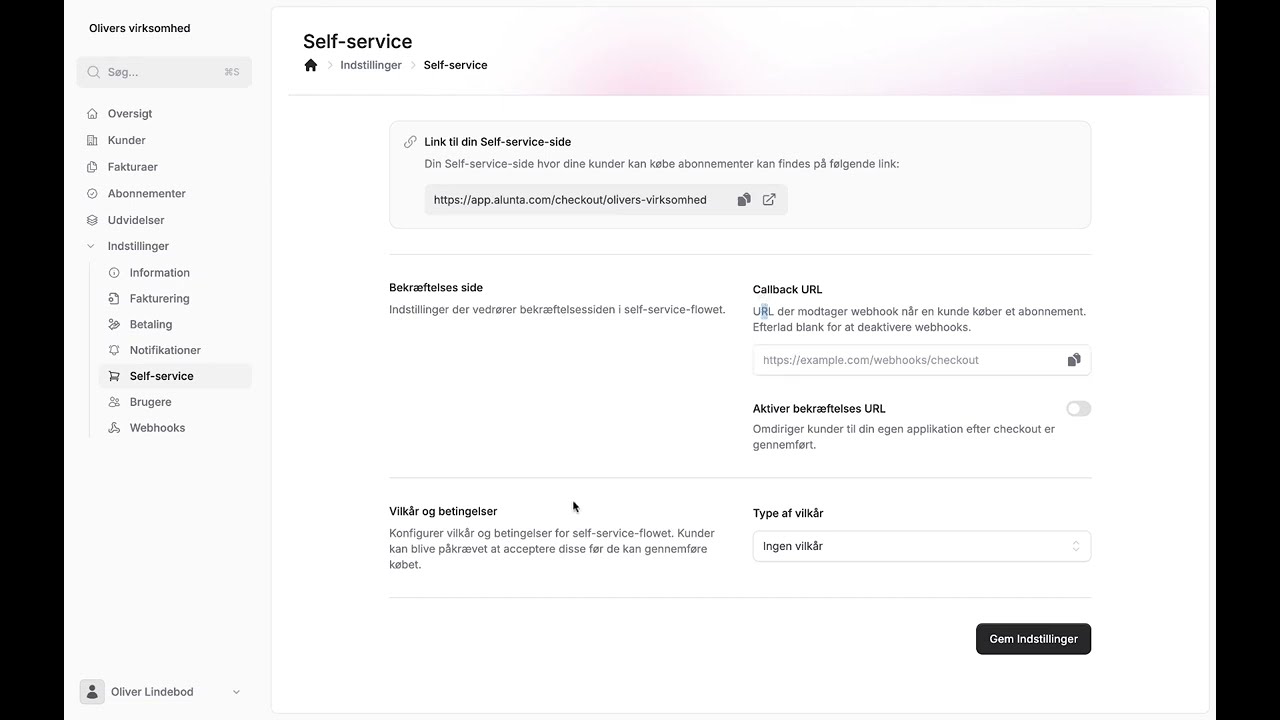Click Indstillinger in the breadcrumb

pyautogui.click(x=371, y=65)
